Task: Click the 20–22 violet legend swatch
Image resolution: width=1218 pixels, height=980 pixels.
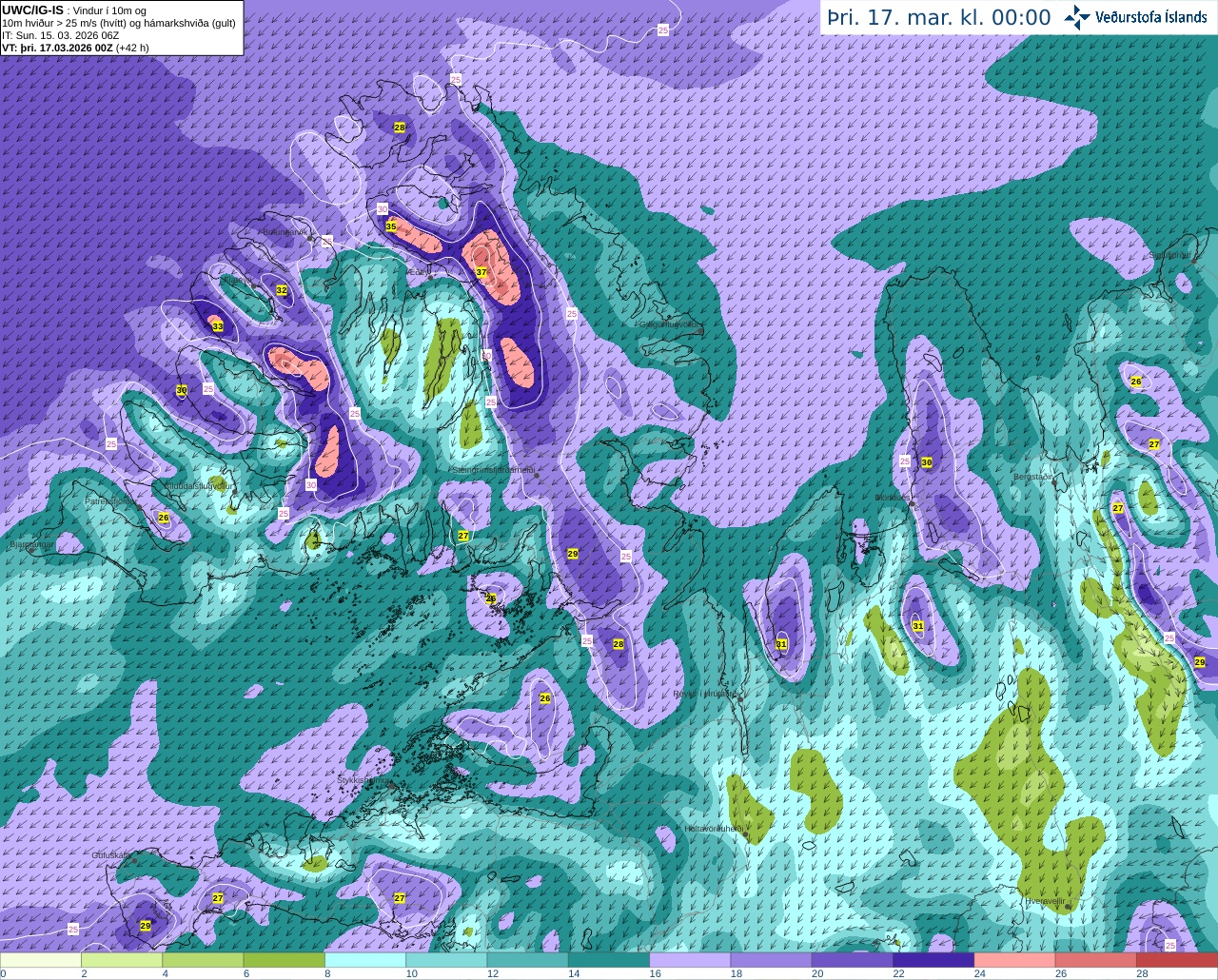Action: [x=853, y=960]
